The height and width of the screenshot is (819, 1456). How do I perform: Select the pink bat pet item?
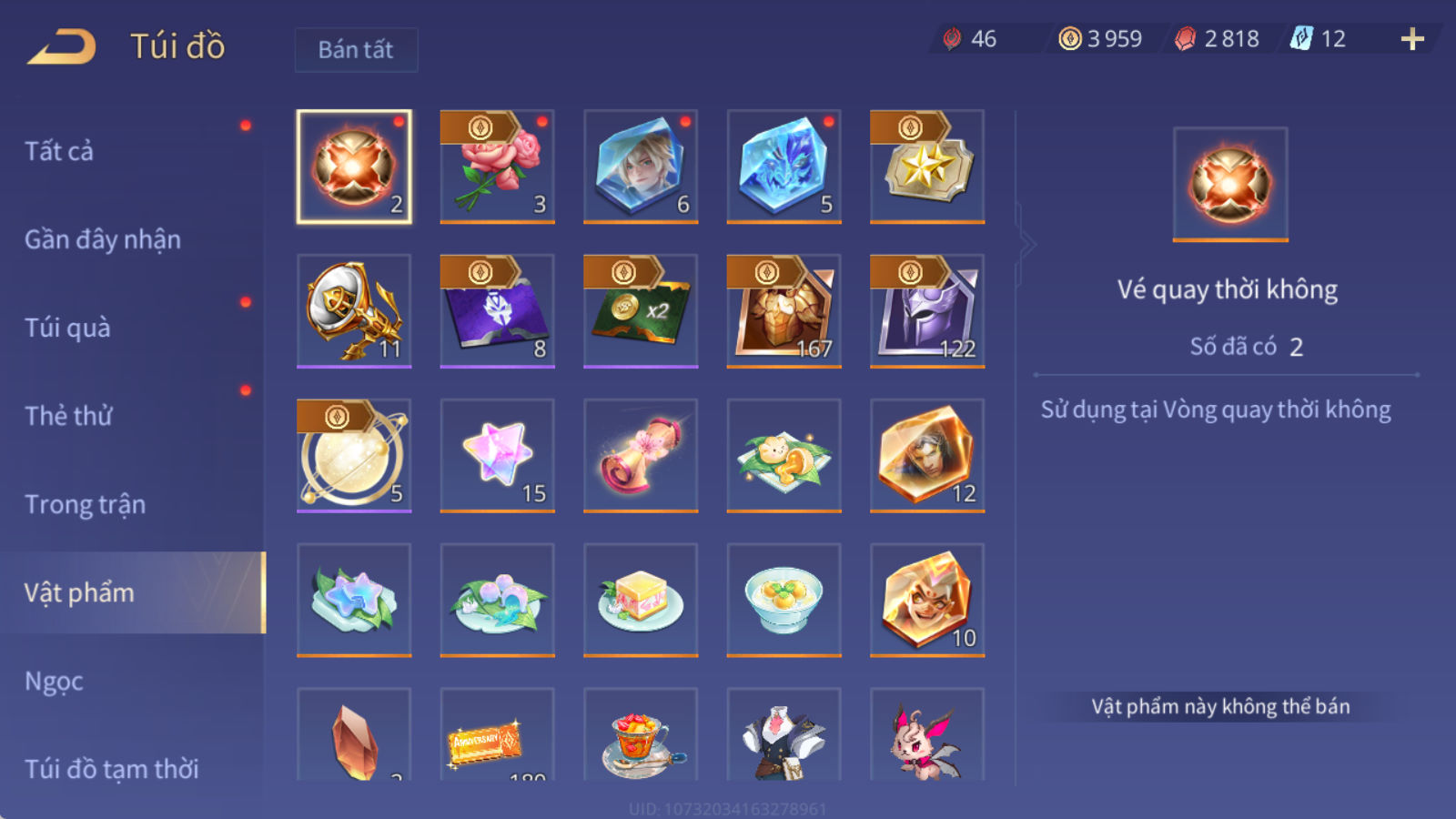click(x=927, y=735)
